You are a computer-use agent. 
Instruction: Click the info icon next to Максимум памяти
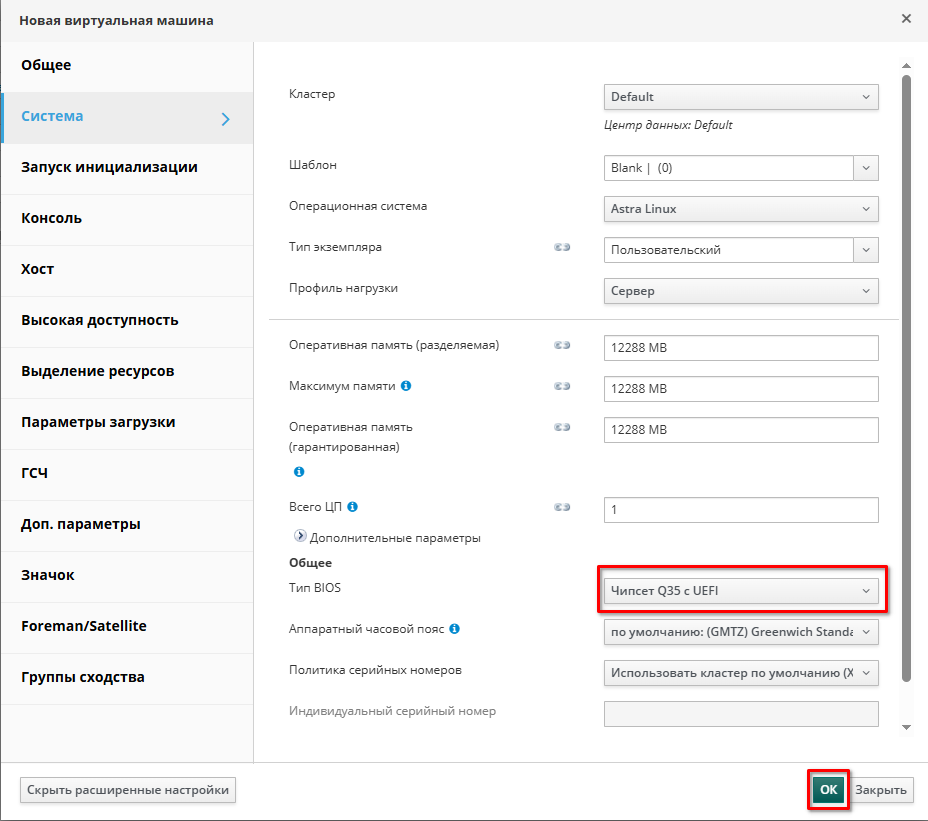[406, 386]
